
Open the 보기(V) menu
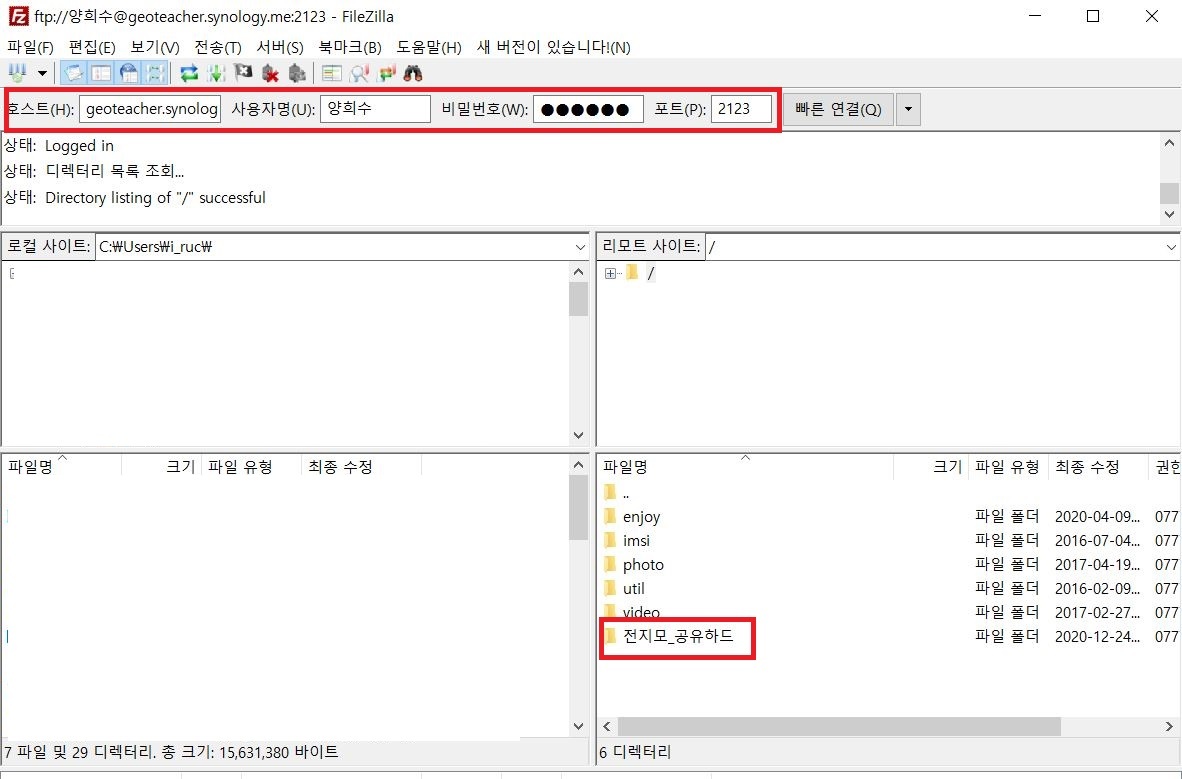tap(155, 47)
